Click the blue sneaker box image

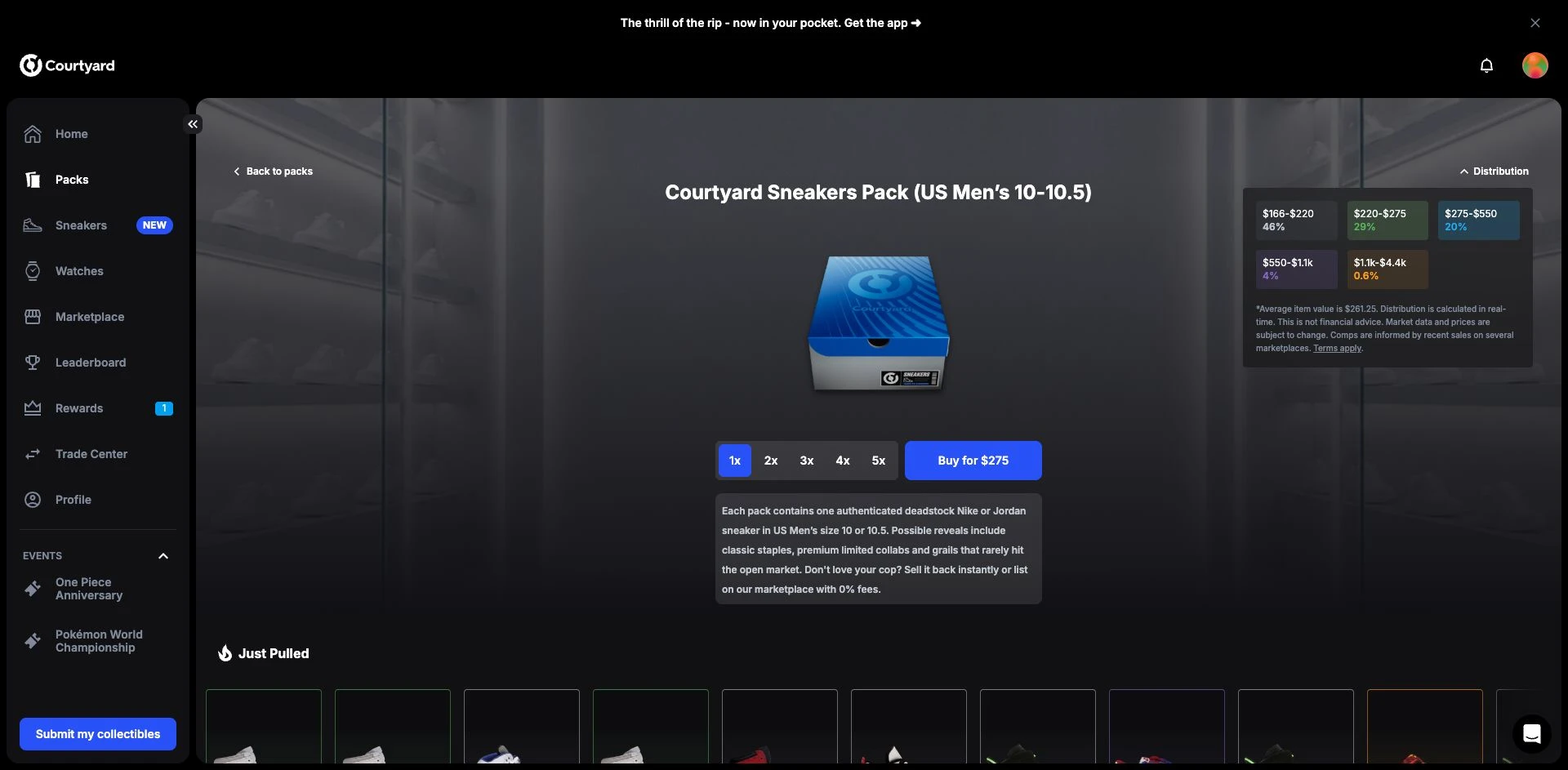(x=879, y=323)
